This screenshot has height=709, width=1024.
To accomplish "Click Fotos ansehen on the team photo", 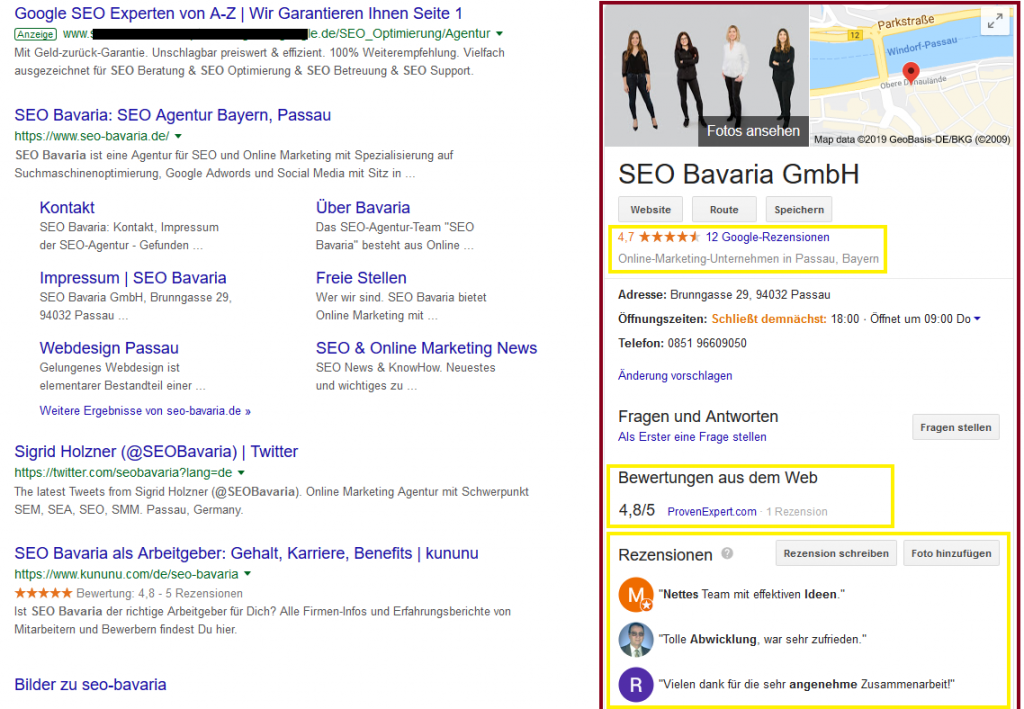I will click(753, 131).
